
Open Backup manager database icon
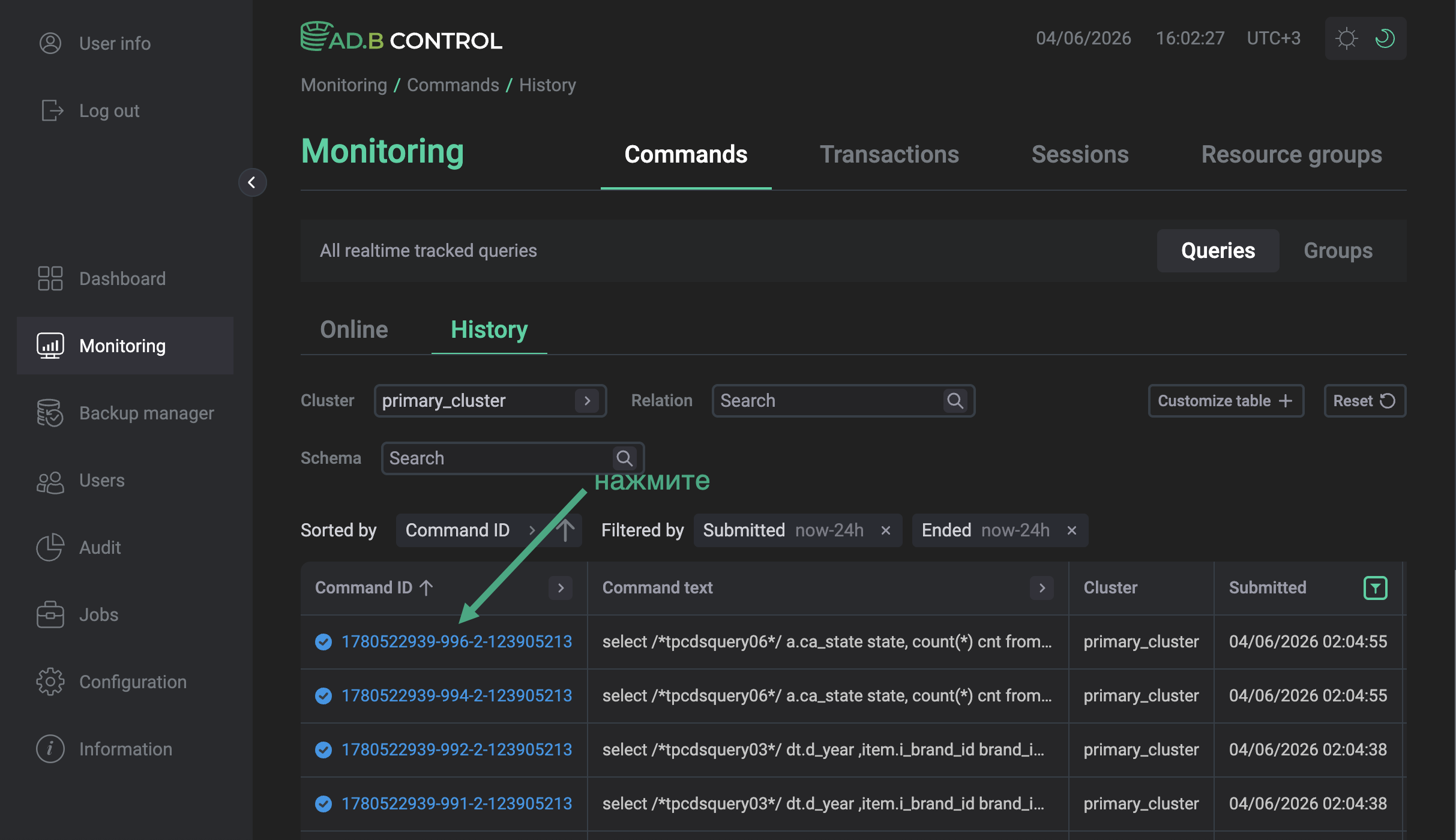pos(50,413)
